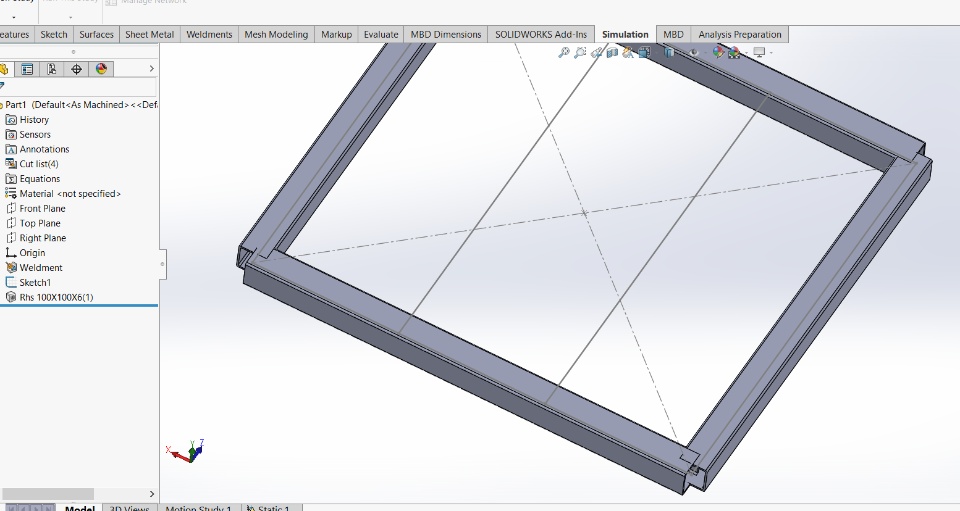Open the DimXpertManager crosshair tab
Image resolution: width=960 pixels, height=511 pixels.
[77, 69]
